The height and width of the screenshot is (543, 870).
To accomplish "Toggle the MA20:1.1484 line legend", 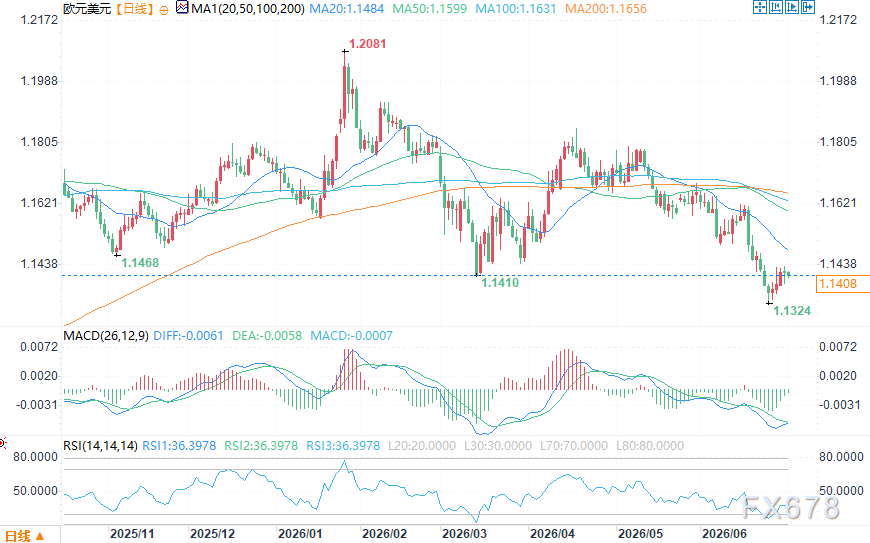I will [x=346, y=9].
